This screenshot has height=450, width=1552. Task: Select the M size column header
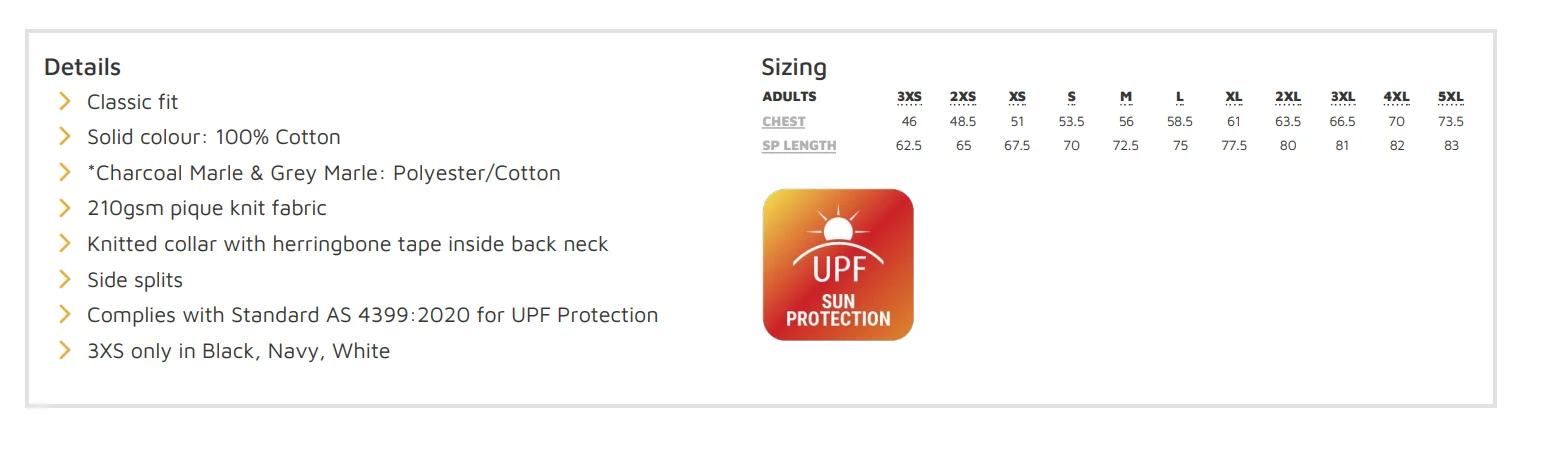click(x=1126, y=97)
